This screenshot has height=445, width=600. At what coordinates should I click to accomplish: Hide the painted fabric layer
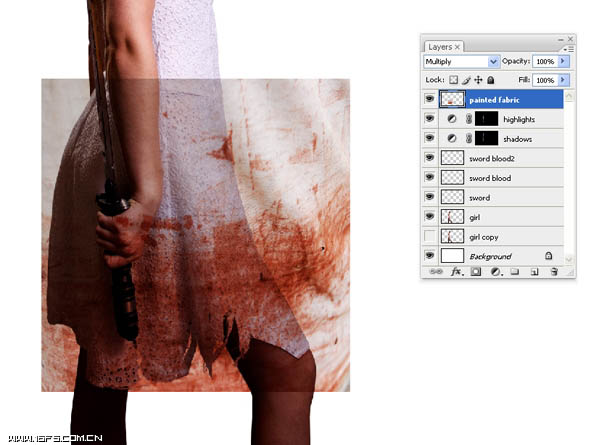[430, 99]
